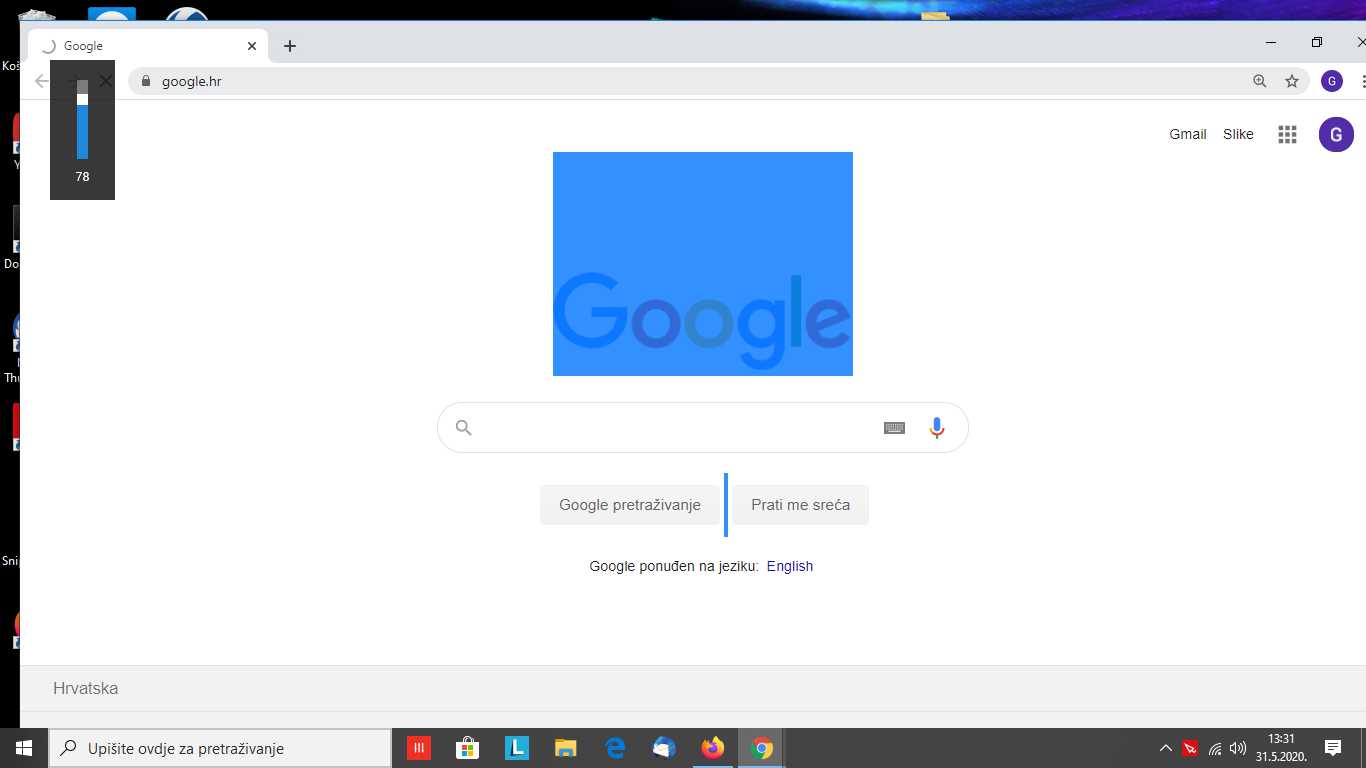Restore down the Chrome window

tap(1317, 42)
